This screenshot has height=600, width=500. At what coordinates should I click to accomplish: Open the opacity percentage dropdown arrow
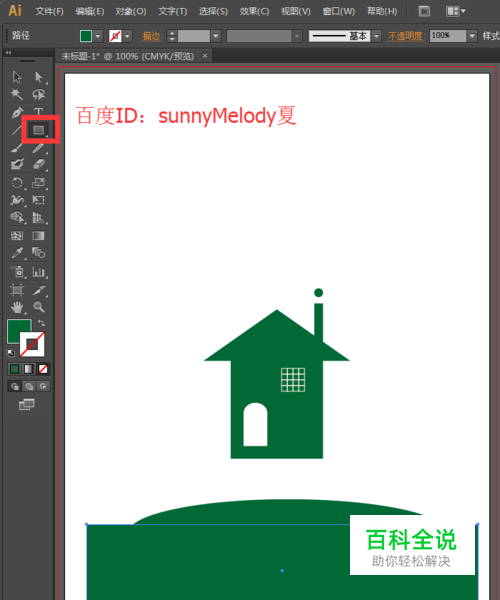(472, 36)
